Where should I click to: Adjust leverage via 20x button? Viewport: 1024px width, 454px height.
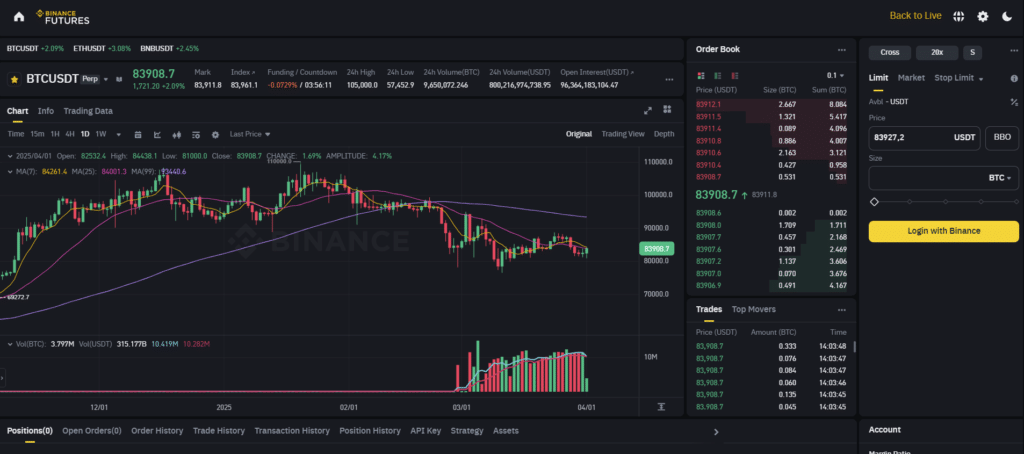tap(937, 52)
